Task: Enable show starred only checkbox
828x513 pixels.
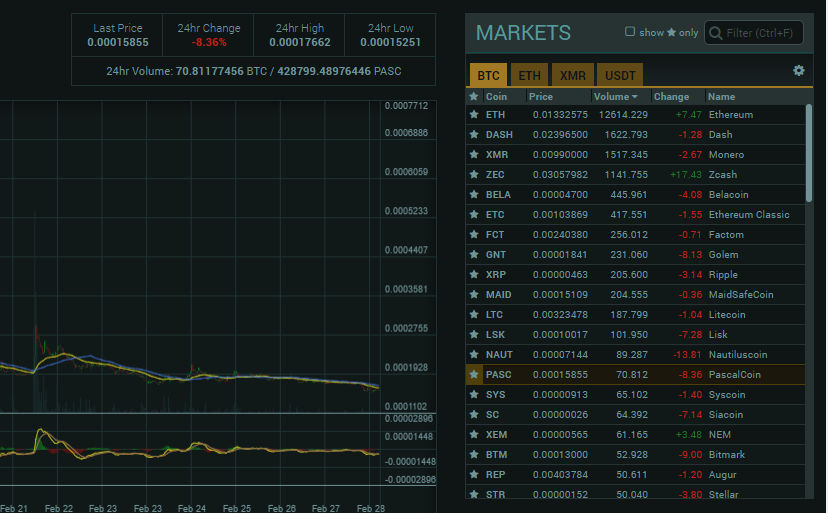Action: 629,32
